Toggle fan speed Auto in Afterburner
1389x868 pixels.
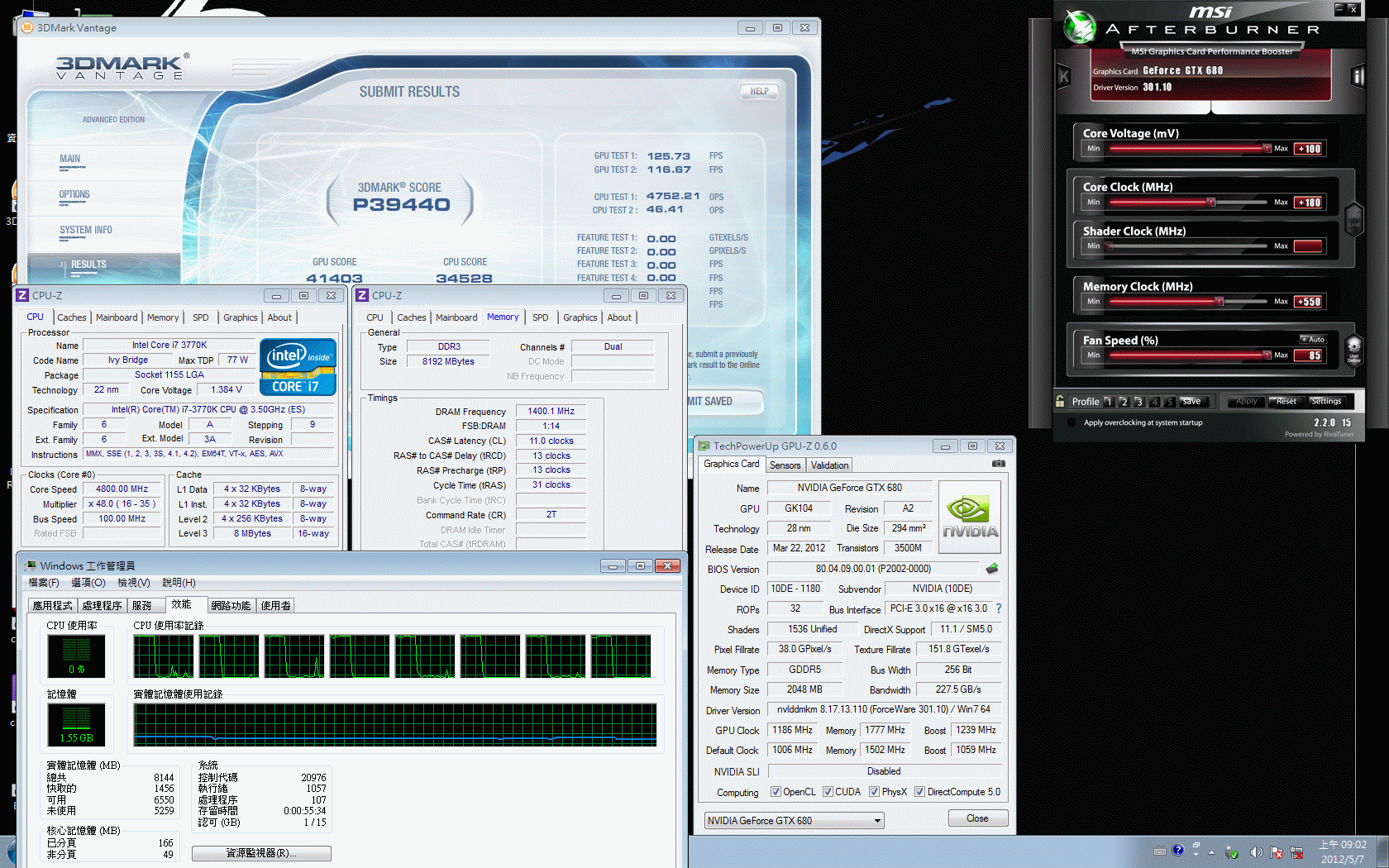[x=1313, y=339]
